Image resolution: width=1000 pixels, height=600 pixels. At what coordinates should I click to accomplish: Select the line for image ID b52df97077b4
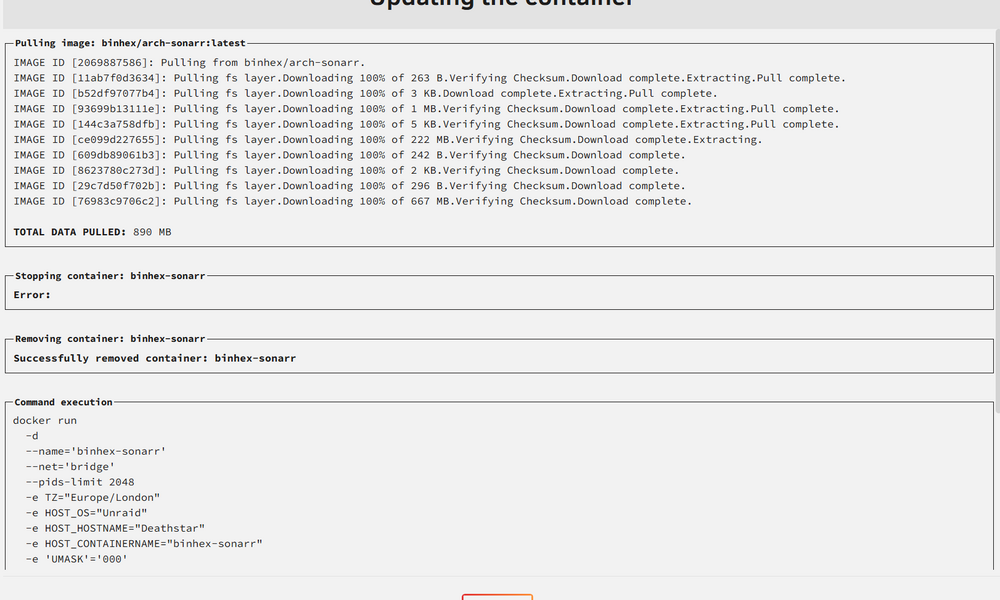click(x=365, y=93)
